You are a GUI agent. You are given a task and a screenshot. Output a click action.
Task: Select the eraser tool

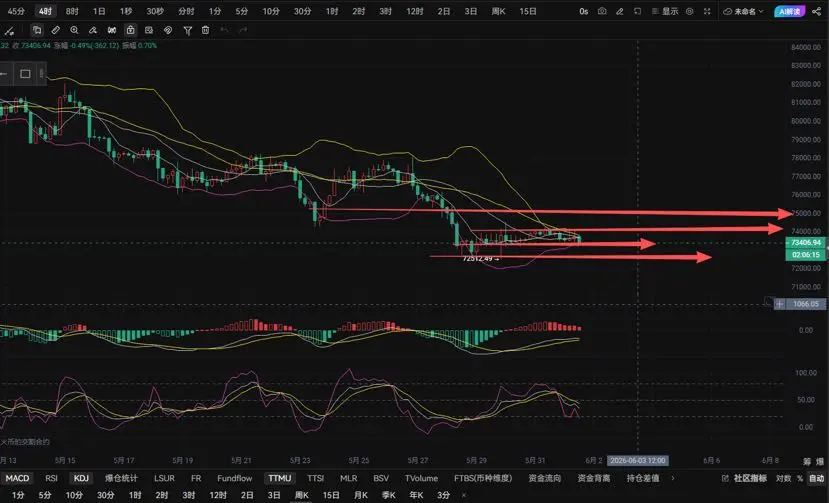click(93, 30)
